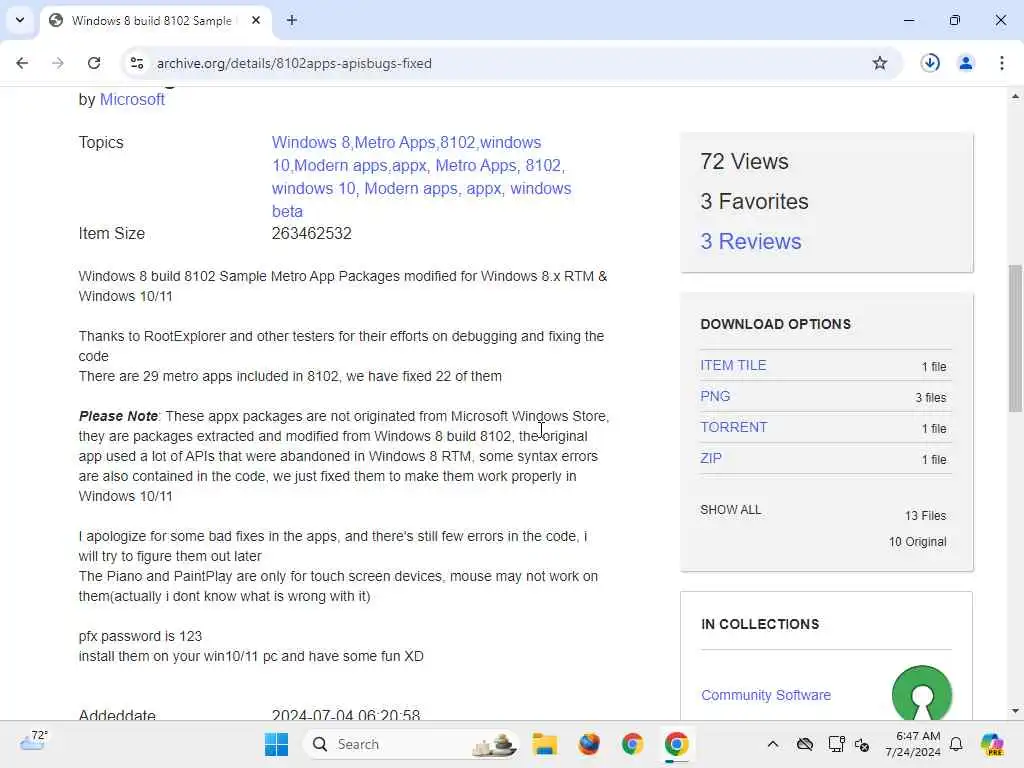Open the 'Windows 8' topic link

click(311, 142)
